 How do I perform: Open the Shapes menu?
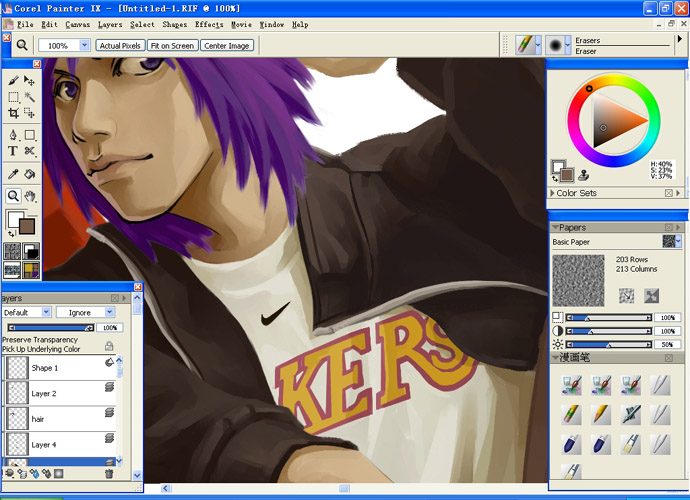(x=175, y=25)
